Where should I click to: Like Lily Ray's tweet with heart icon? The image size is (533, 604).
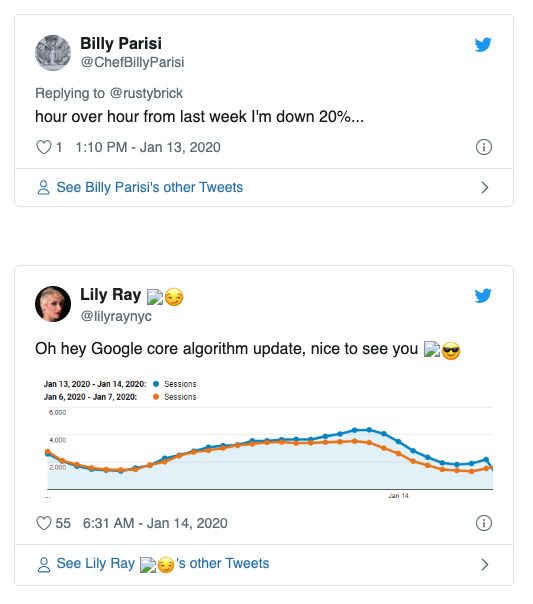[44, 523]
